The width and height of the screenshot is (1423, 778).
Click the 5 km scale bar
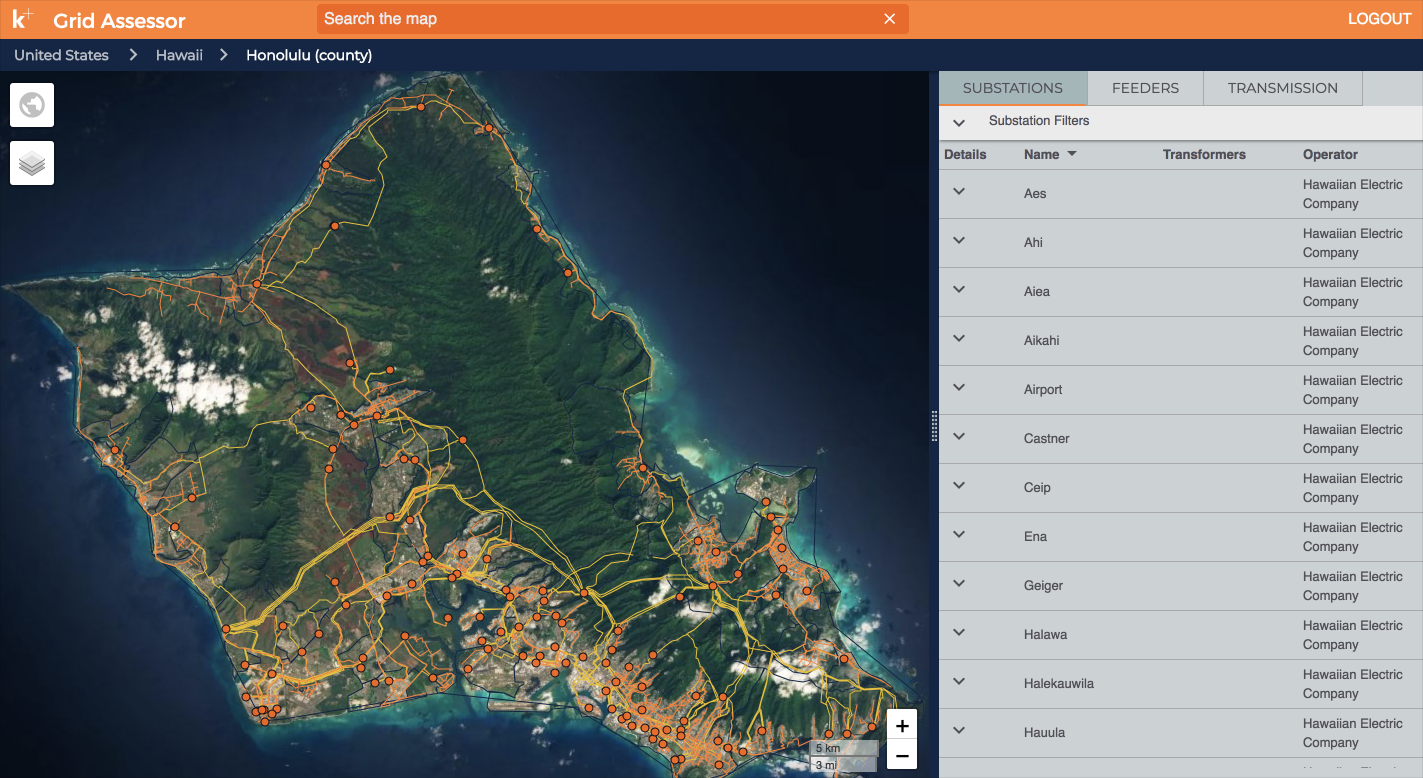click(844, 748)
